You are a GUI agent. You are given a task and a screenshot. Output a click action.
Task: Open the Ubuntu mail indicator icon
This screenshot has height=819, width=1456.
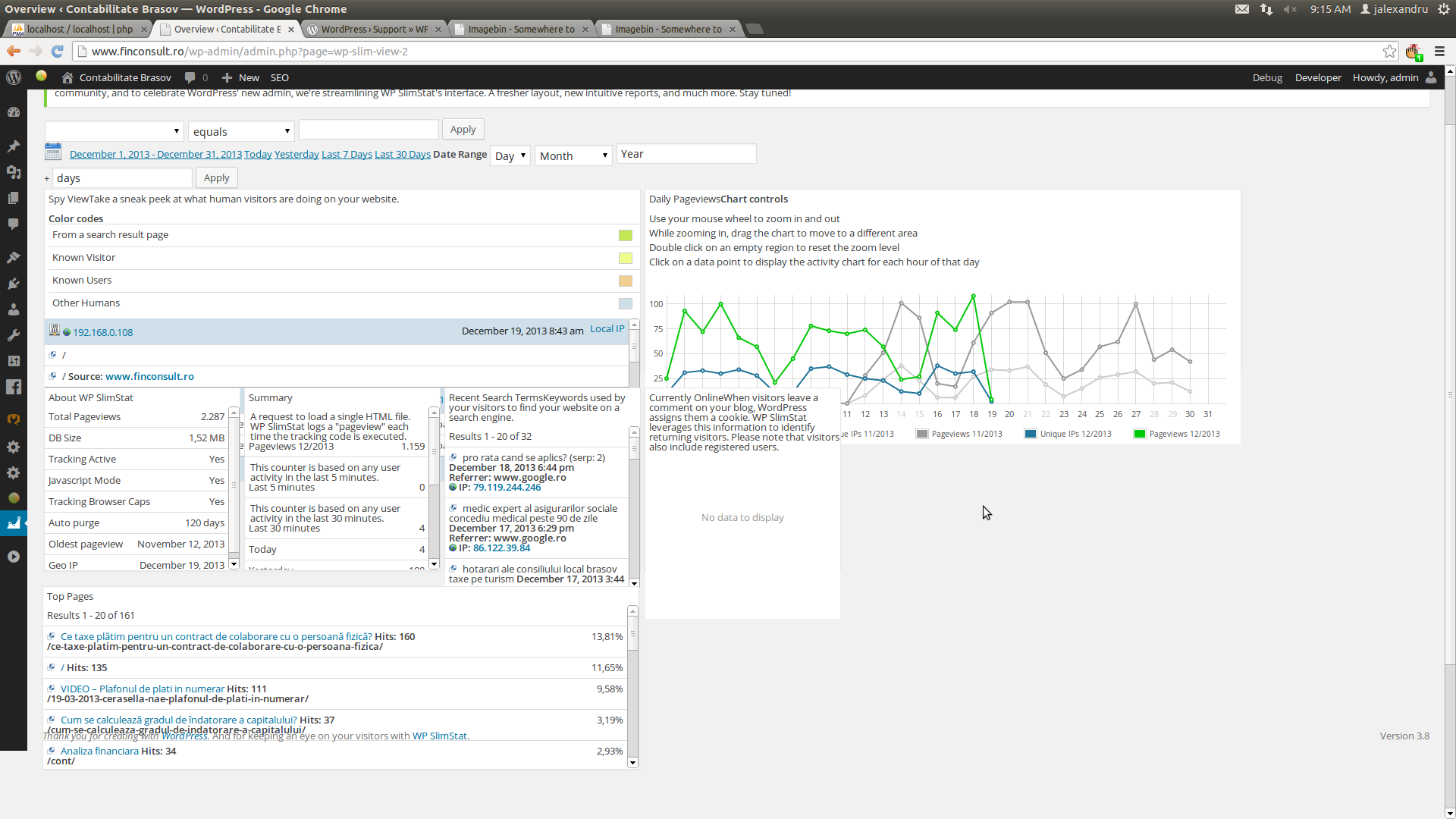[1242, 9]
